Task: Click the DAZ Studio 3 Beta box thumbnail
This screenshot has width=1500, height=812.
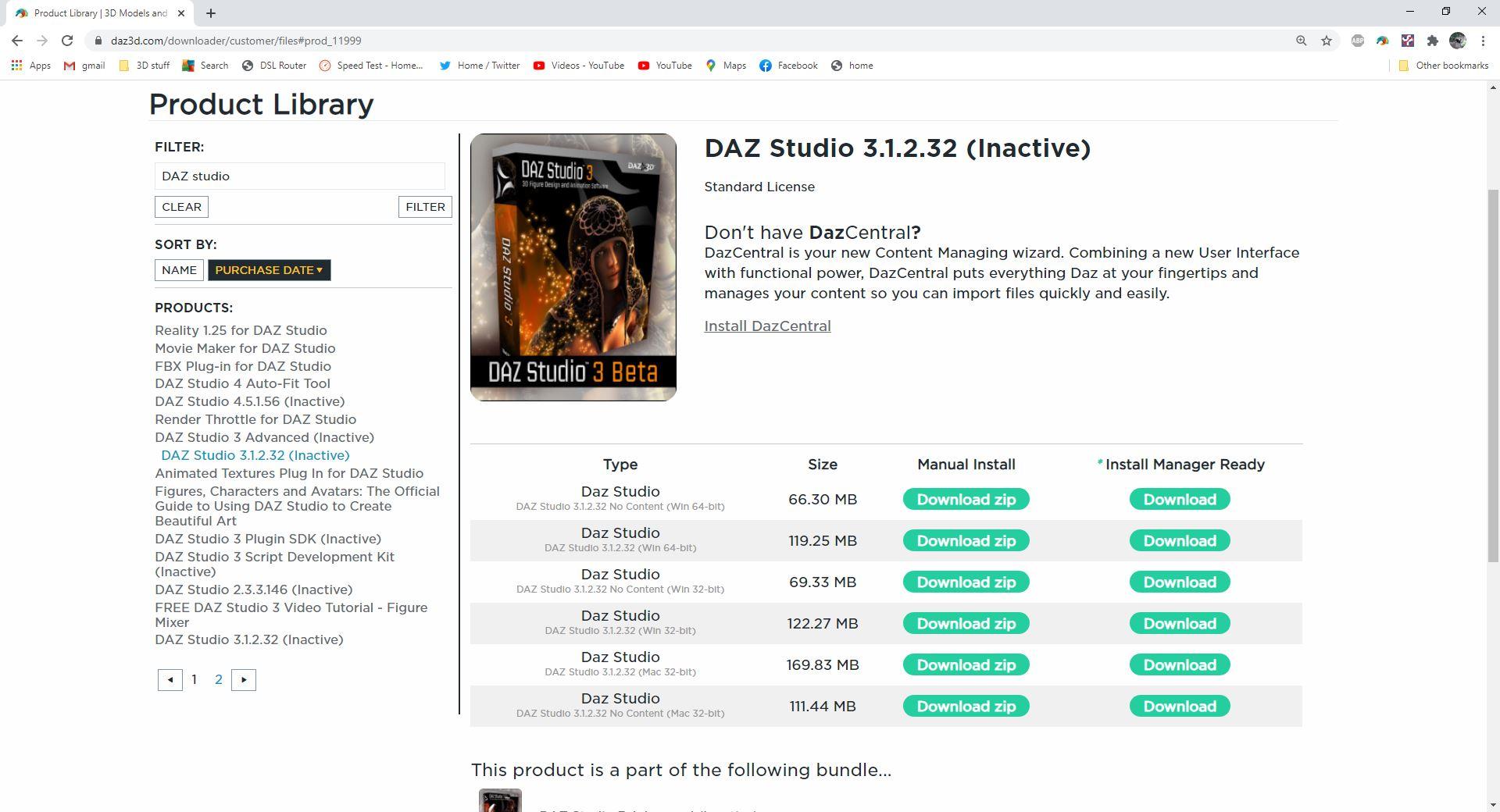Action: 573,268
